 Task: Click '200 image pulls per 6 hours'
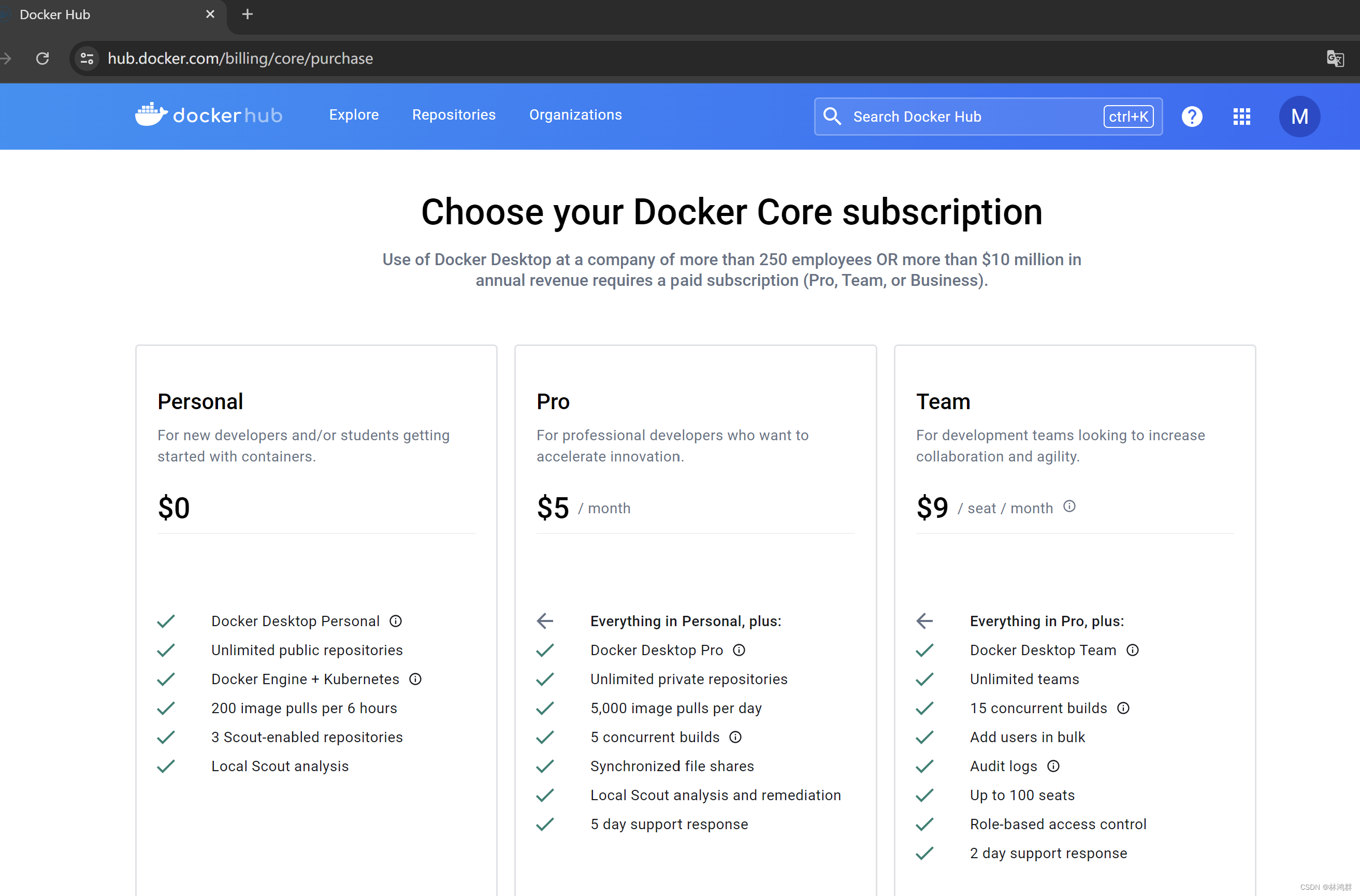304,708
